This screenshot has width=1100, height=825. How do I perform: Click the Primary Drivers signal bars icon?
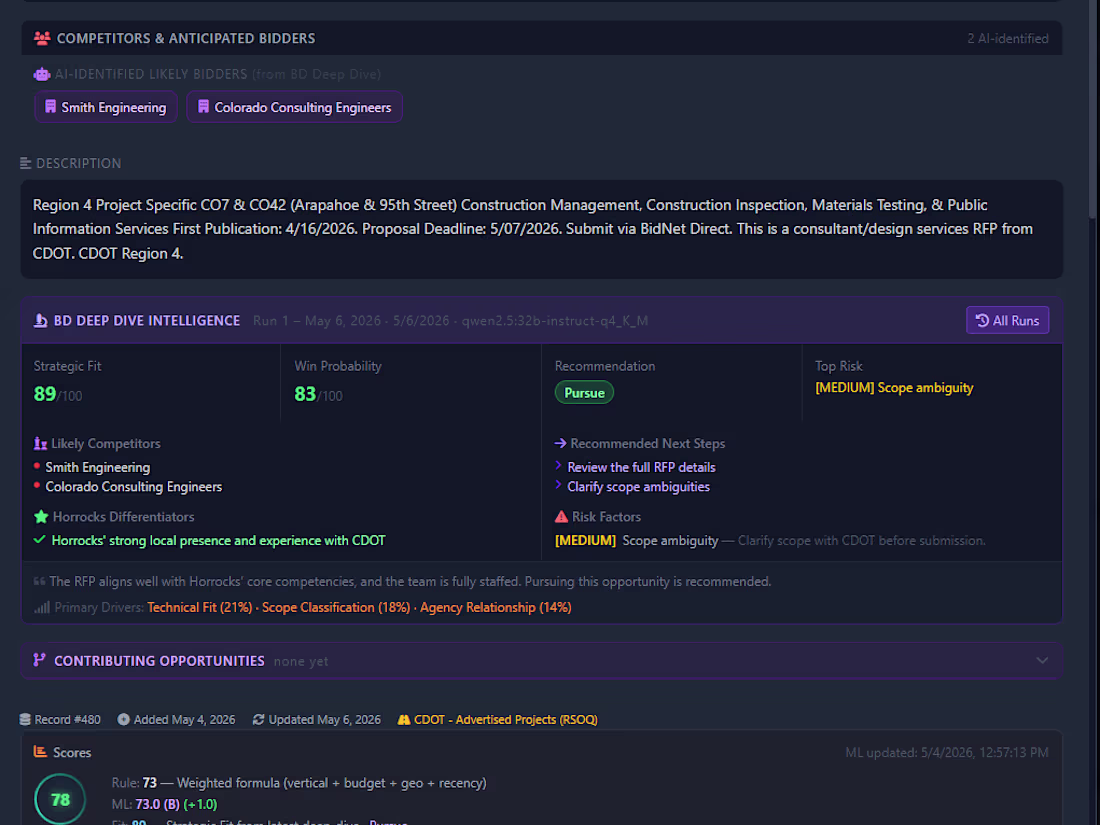coord(42,608)
